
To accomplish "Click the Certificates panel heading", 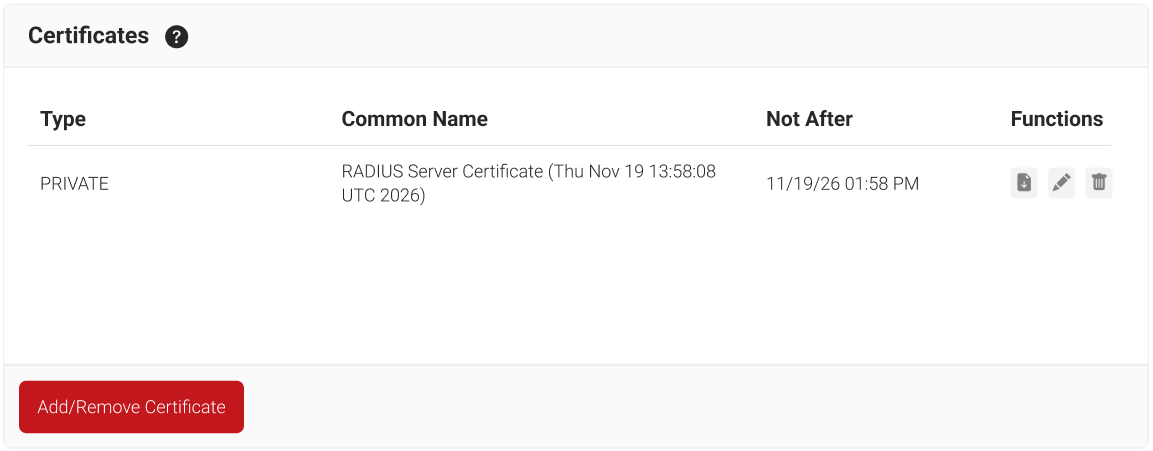I will coord(88,36).
